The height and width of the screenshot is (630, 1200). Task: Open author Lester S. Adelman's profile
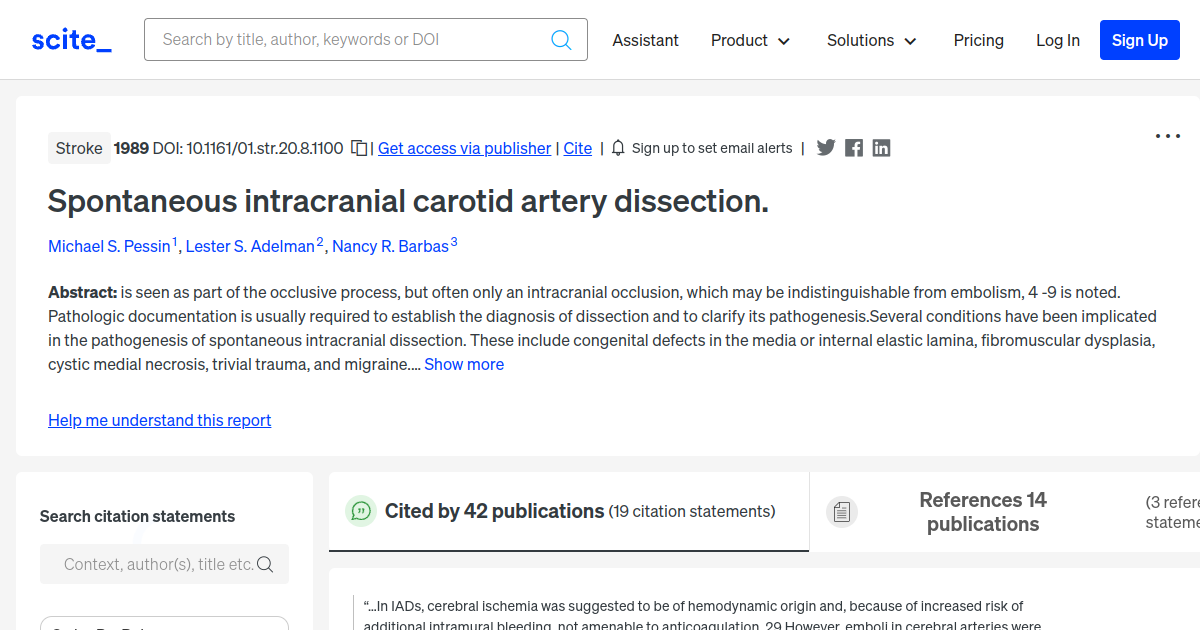click(x=250, y=246)
